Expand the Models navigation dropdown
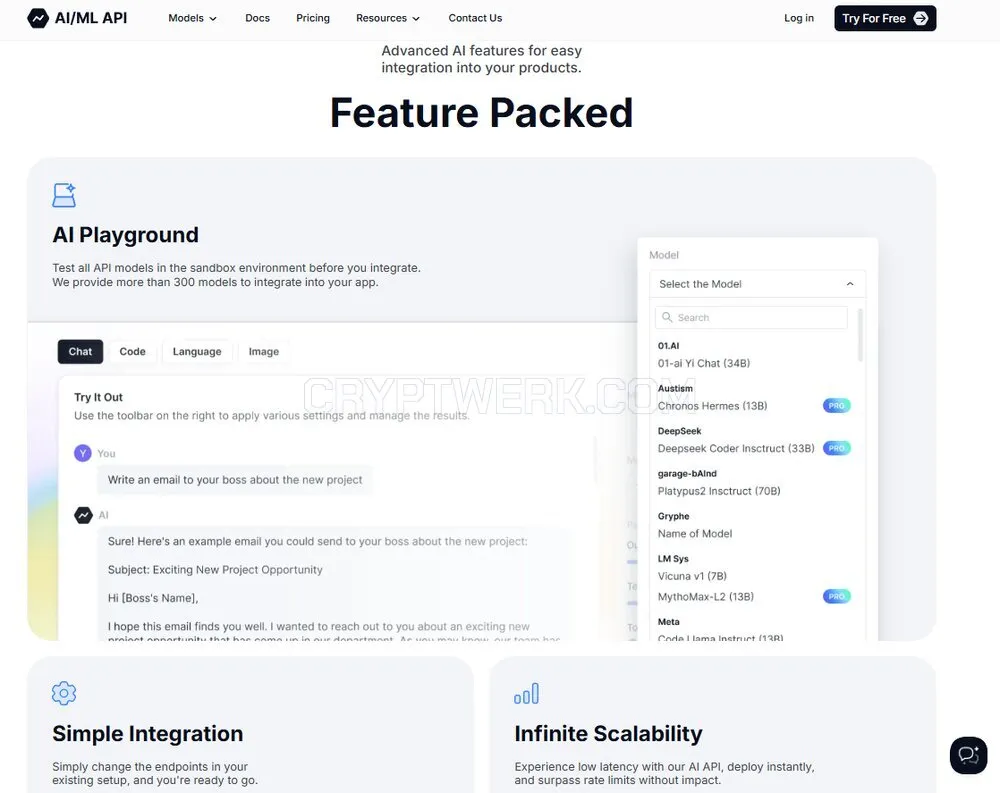Image resolution: width=1000 pixels, height=793 pixels. tap(192, 19)
